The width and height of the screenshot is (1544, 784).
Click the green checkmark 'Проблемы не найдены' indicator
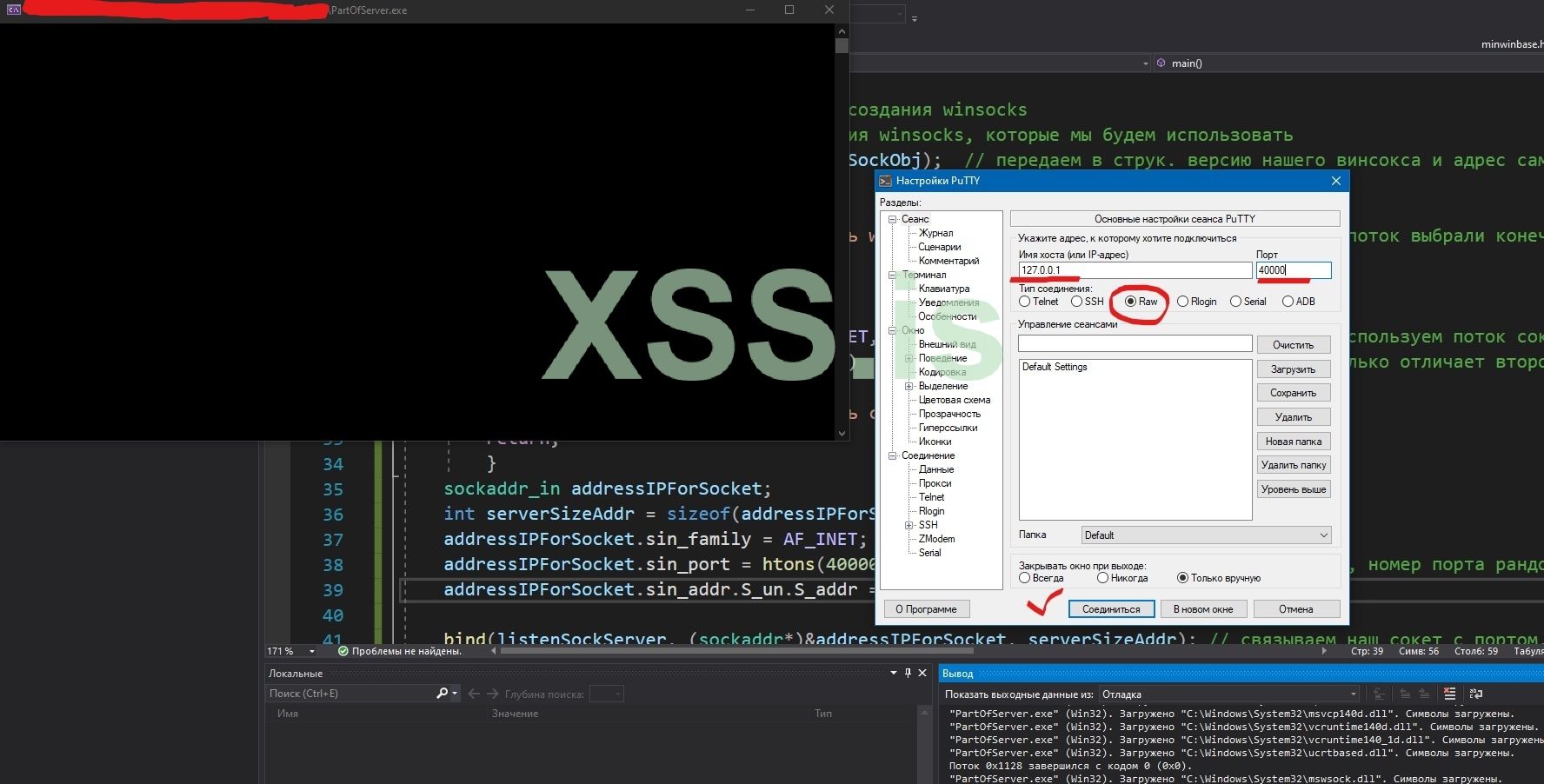click(x=343, y=651)
